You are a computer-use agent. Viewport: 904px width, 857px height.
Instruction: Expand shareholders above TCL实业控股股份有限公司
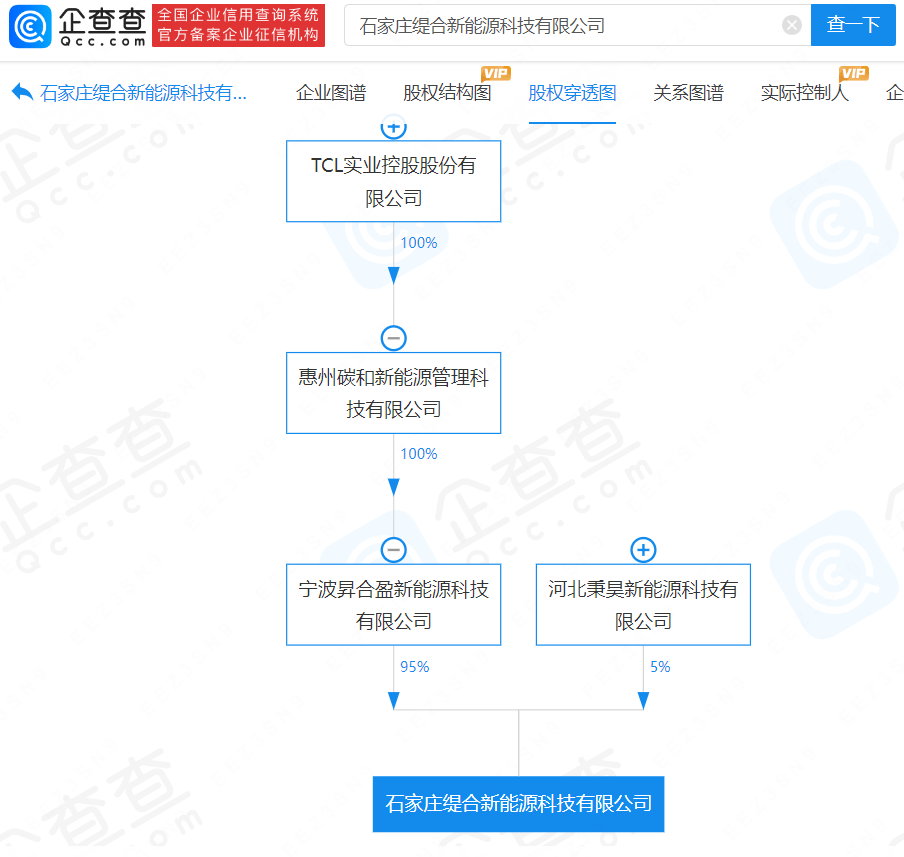[394, 128]
